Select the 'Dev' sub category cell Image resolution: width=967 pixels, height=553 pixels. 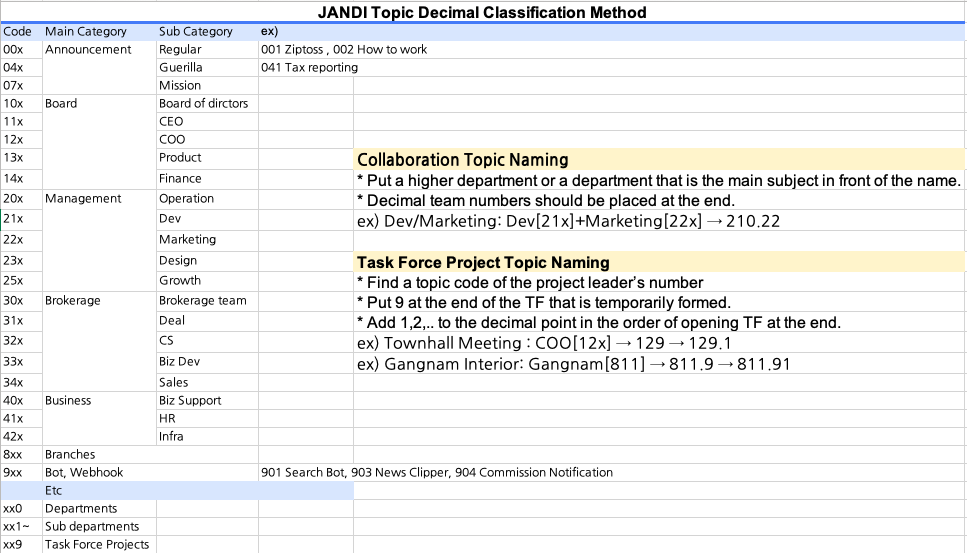pyautogui.click(x=207, y=219)
